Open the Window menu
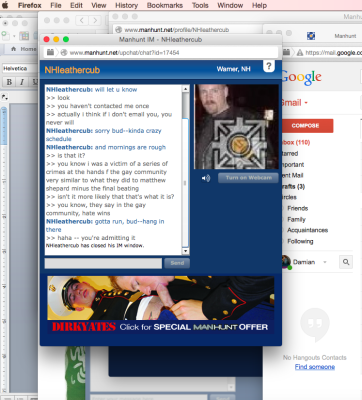This screenshot has width=362, height=400. (230, 5)
